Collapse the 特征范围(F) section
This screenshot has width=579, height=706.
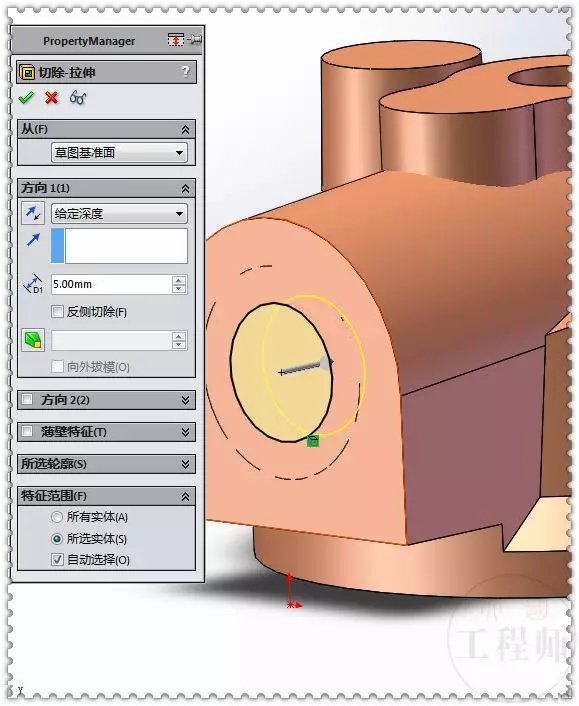pyautogui.click(x=185, y=496)
